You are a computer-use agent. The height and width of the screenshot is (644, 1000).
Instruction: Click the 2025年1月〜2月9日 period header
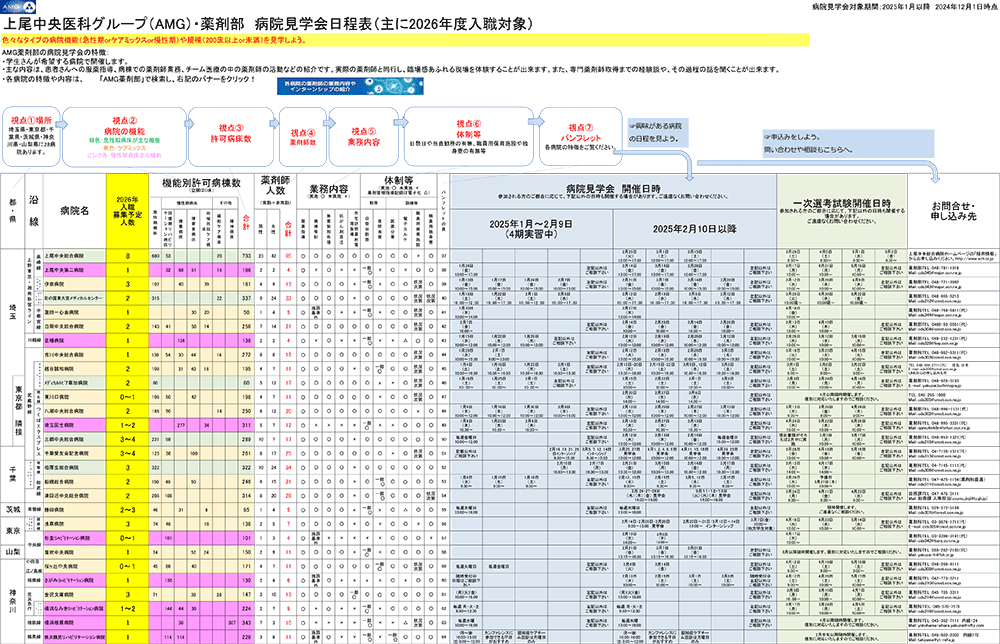531,229
